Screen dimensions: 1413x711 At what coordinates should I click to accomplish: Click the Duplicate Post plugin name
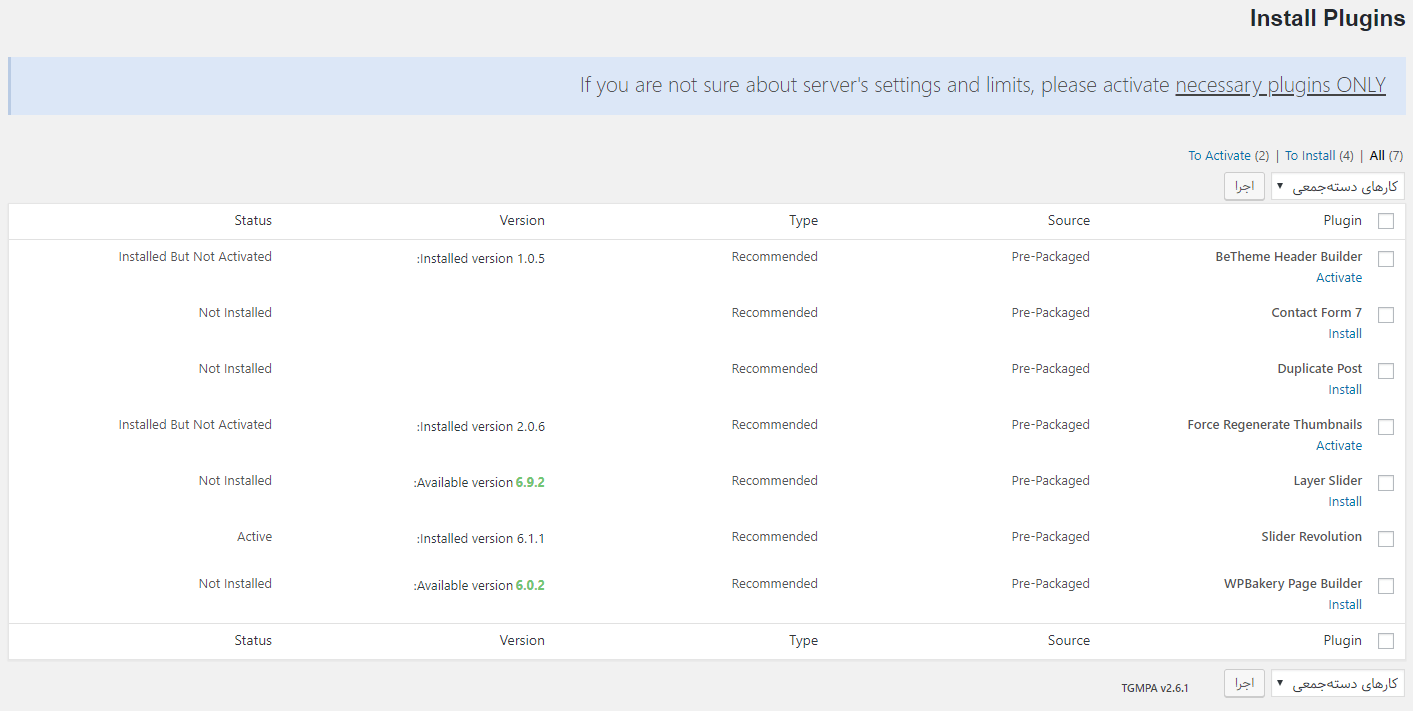[x=1320, y=369]
